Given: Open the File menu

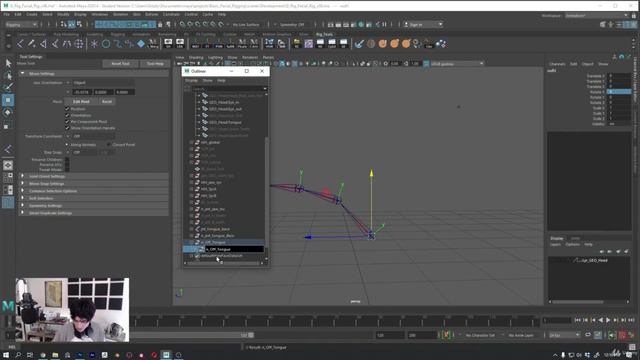Looking at the screenshot, I should click(x=7, y=14).
